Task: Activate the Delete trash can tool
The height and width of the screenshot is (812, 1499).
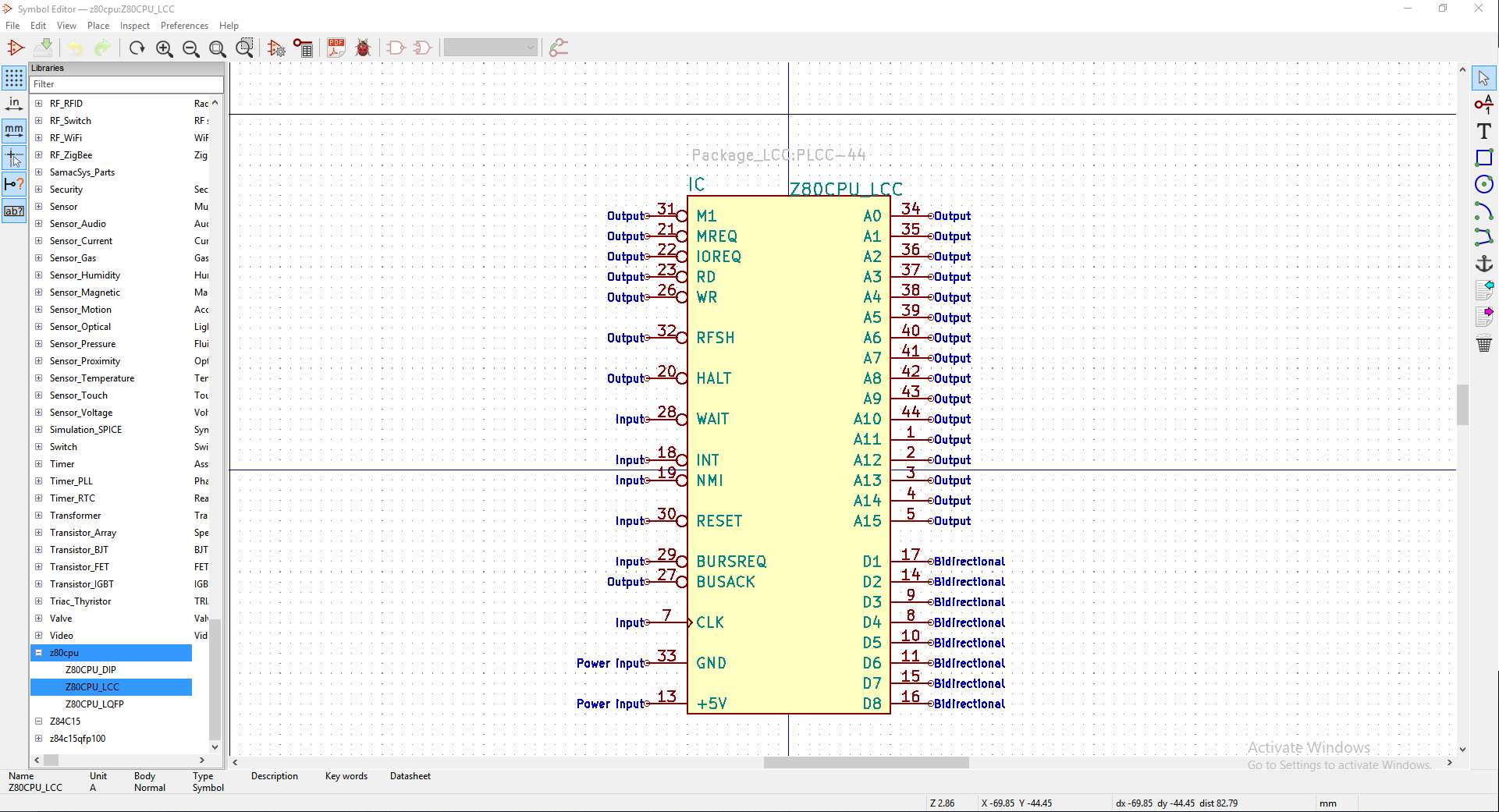Action: coord(1483,343)
